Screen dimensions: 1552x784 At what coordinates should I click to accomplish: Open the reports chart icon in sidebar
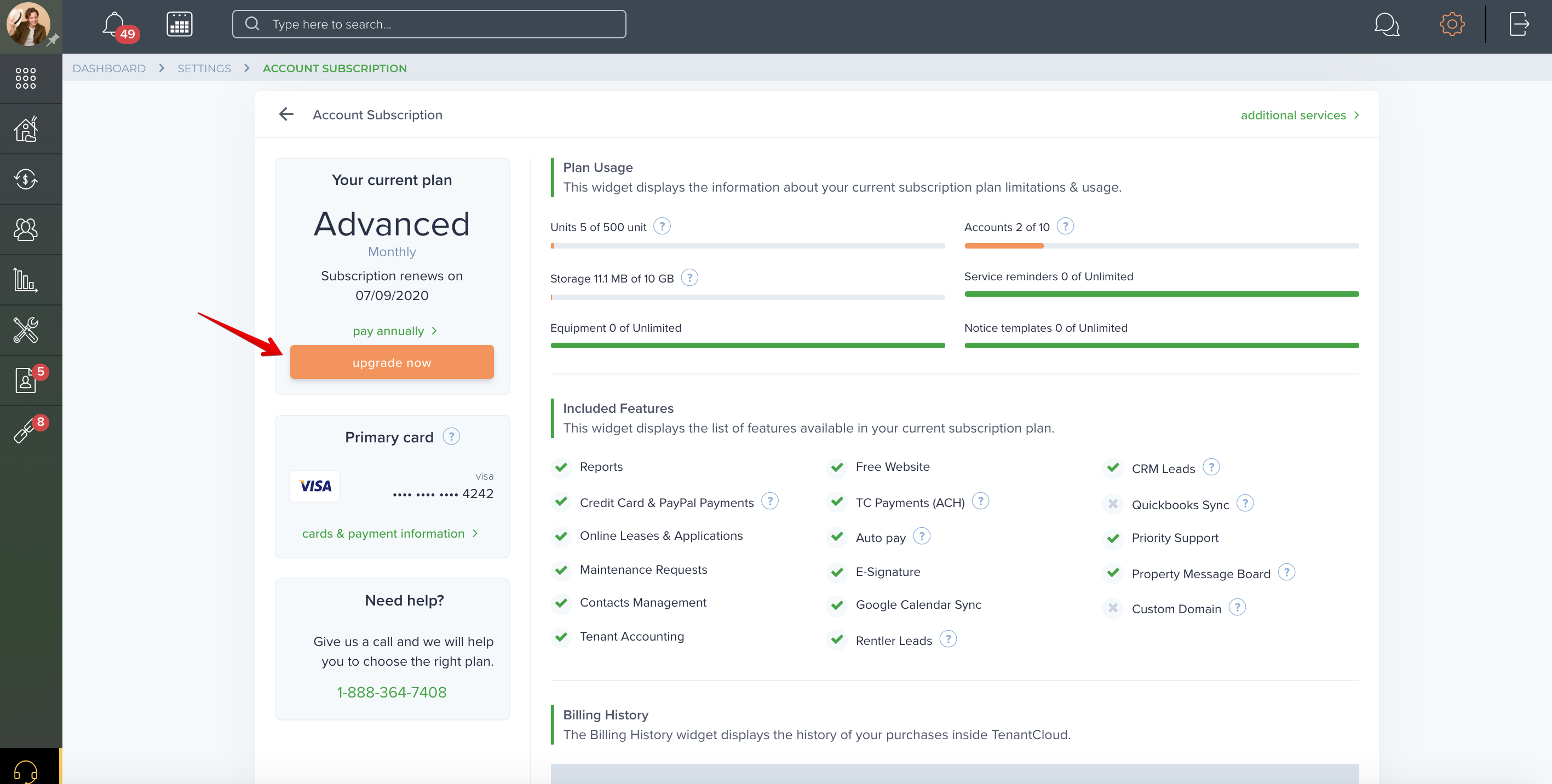[x=26, y=280]
